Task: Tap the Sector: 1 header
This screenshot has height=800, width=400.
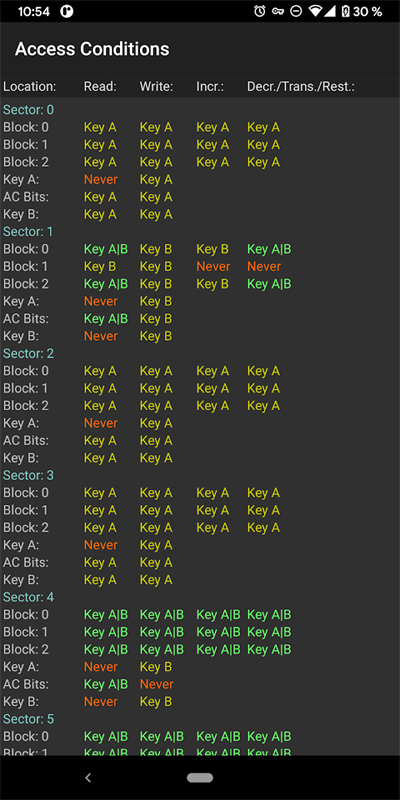Action: (x=28, y=232)
